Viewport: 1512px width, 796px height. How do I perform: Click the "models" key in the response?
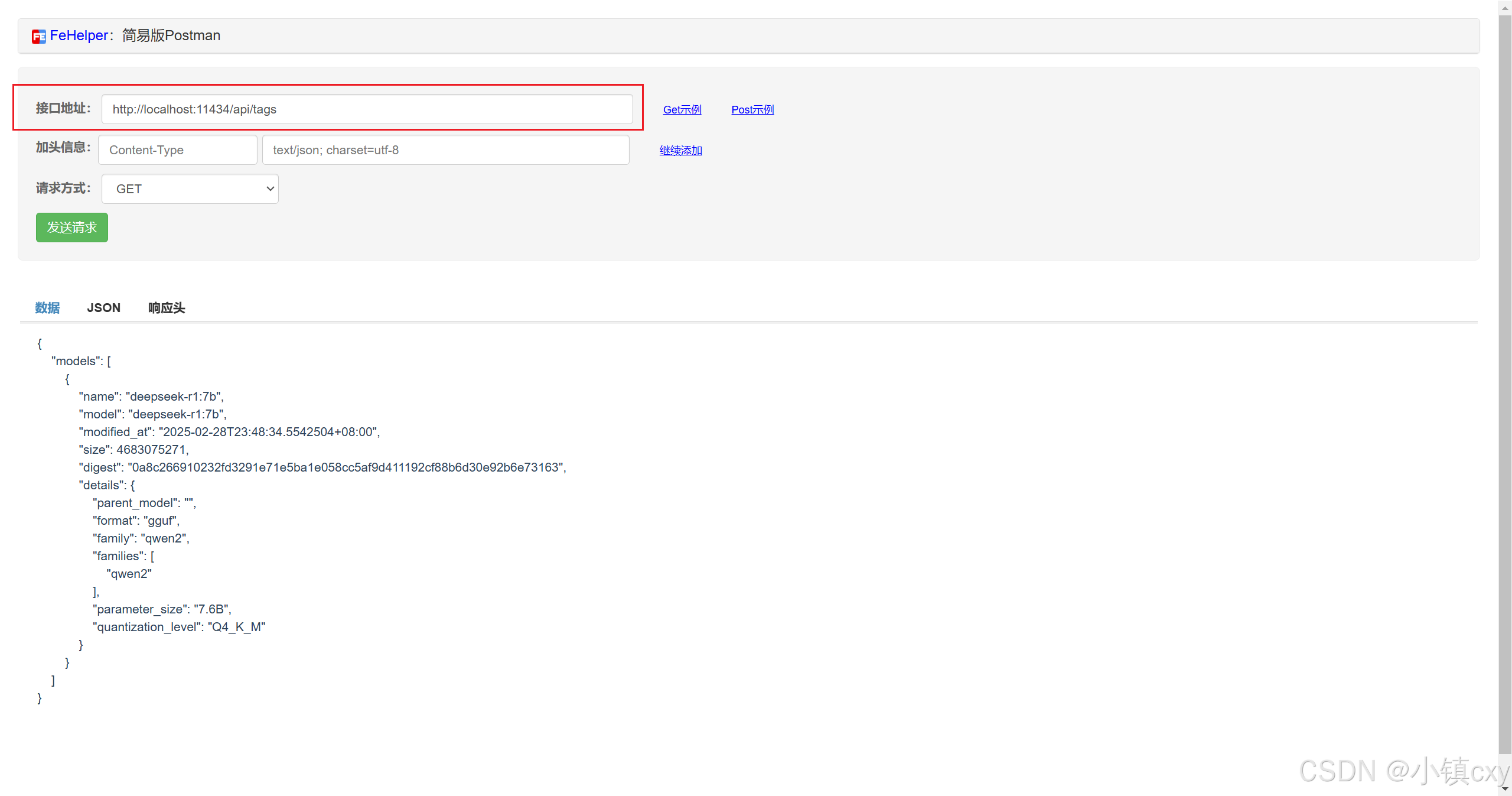click(x=76, y=361)
